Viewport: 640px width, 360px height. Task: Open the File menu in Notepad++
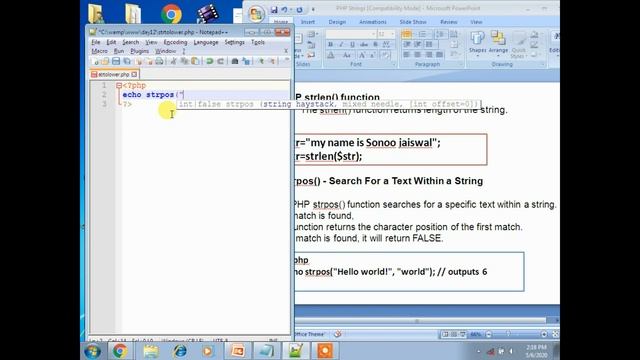pyautogui.click(x=96, y=42)
